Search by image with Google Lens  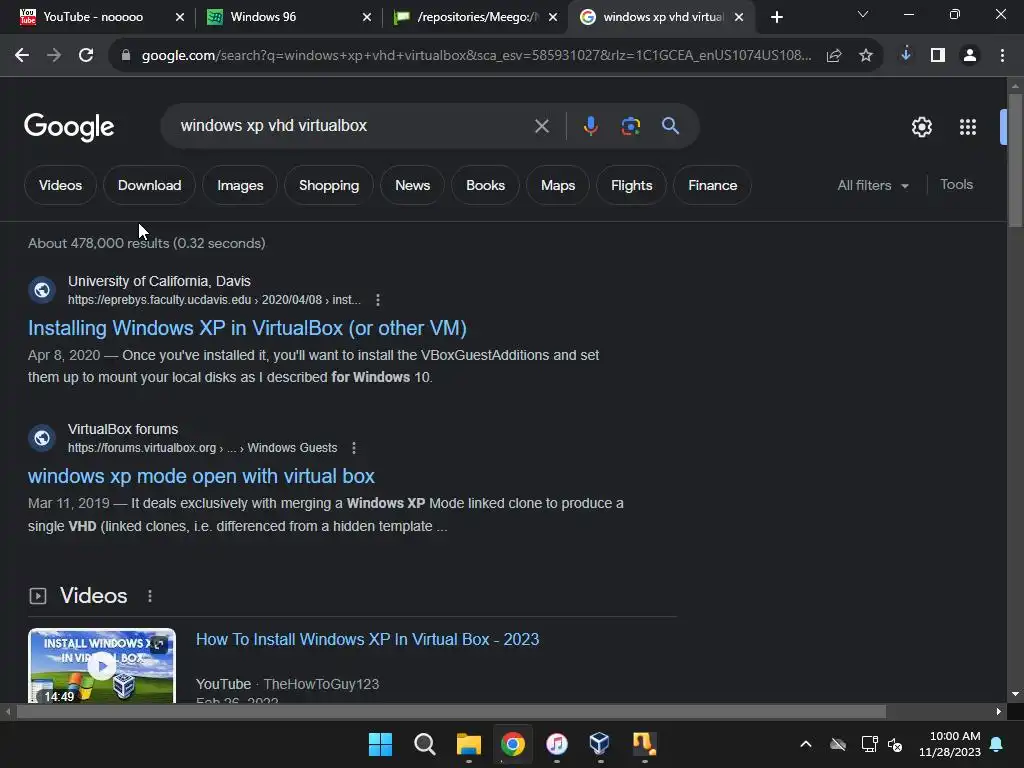point(630,126)
